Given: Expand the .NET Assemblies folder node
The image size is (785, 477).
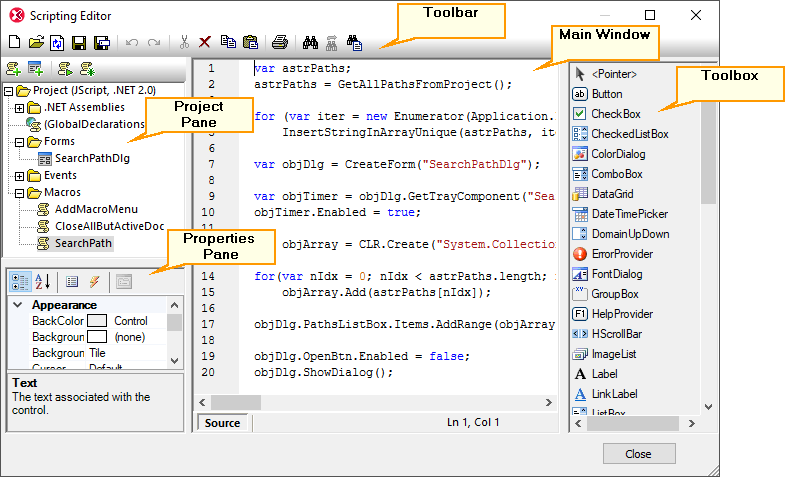Looking at the screenshot, I should pyautogui.click(x=20, y=107).
